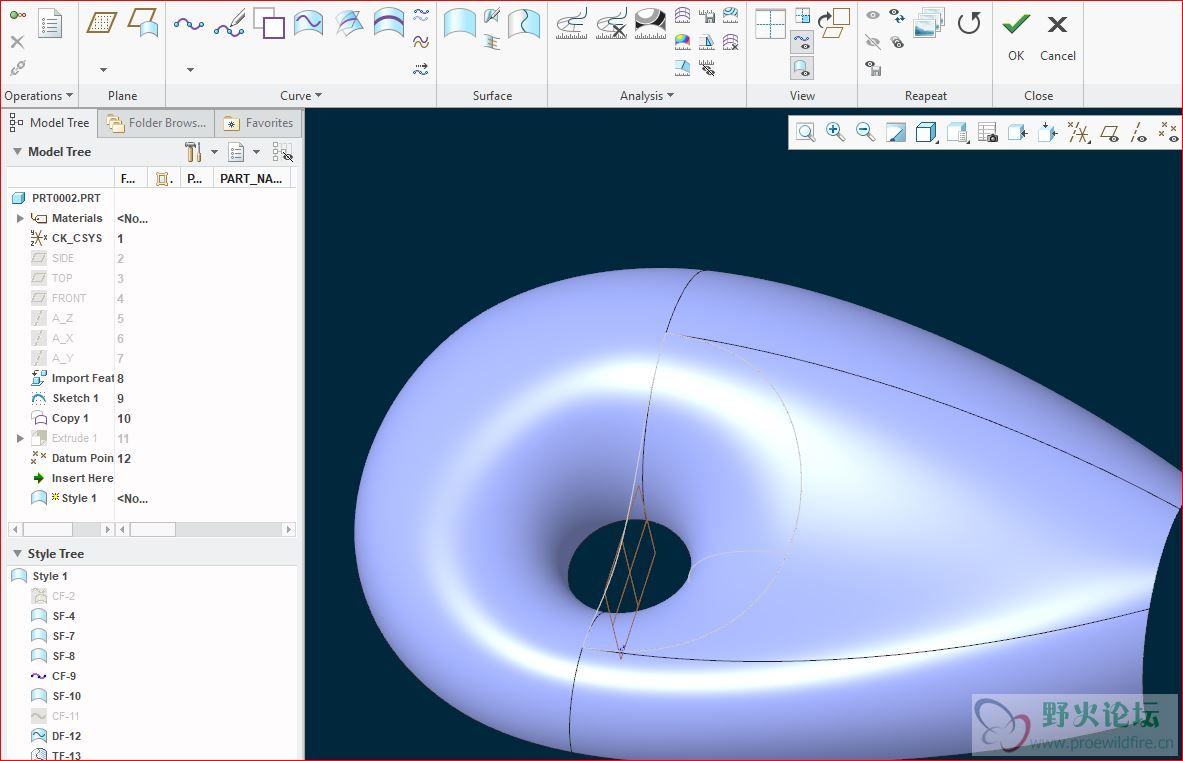
Task: Activate the Curve creation tool
Action: pyautogui.click(x=189, y=24)
